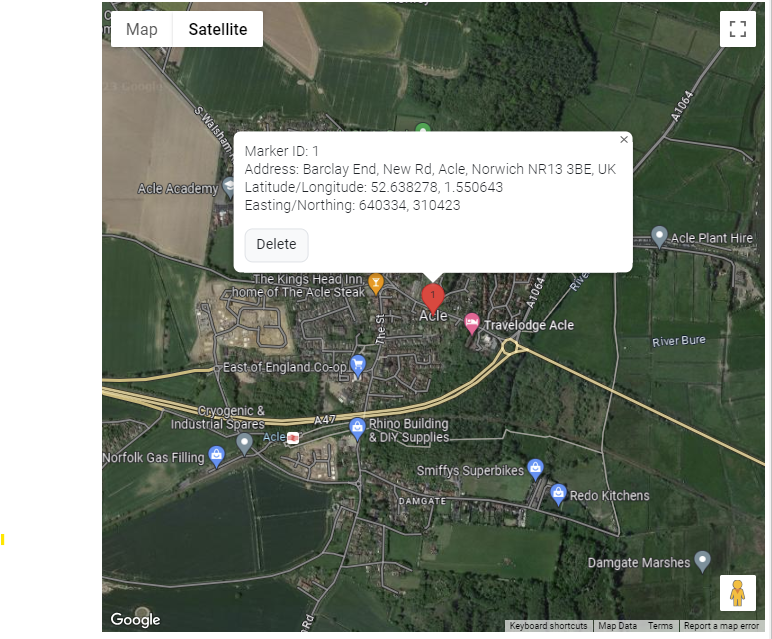Switch to the Satellite view tab
Image resolution: width=772 pixels, height=639 pixels.
[x=218, y=29]
